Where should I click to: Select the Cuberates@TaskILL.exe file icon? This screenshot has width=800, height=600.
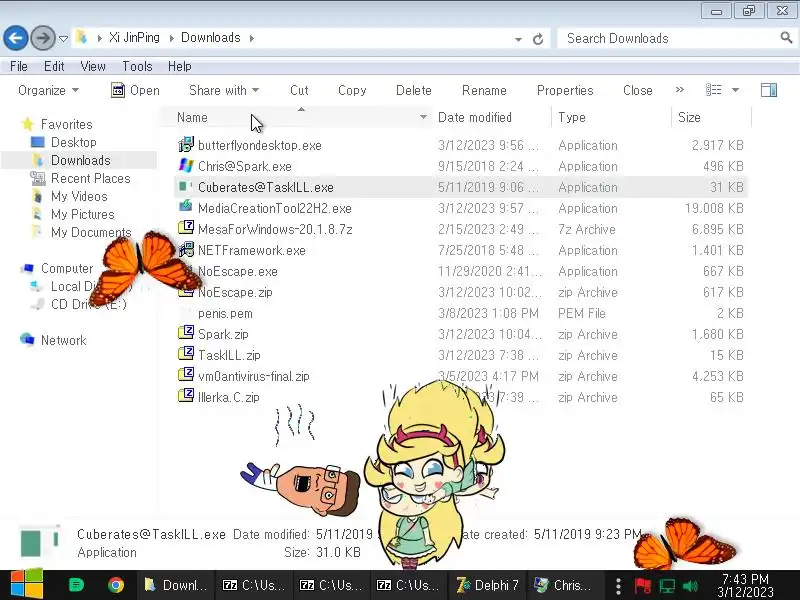(x=186, y=187)
